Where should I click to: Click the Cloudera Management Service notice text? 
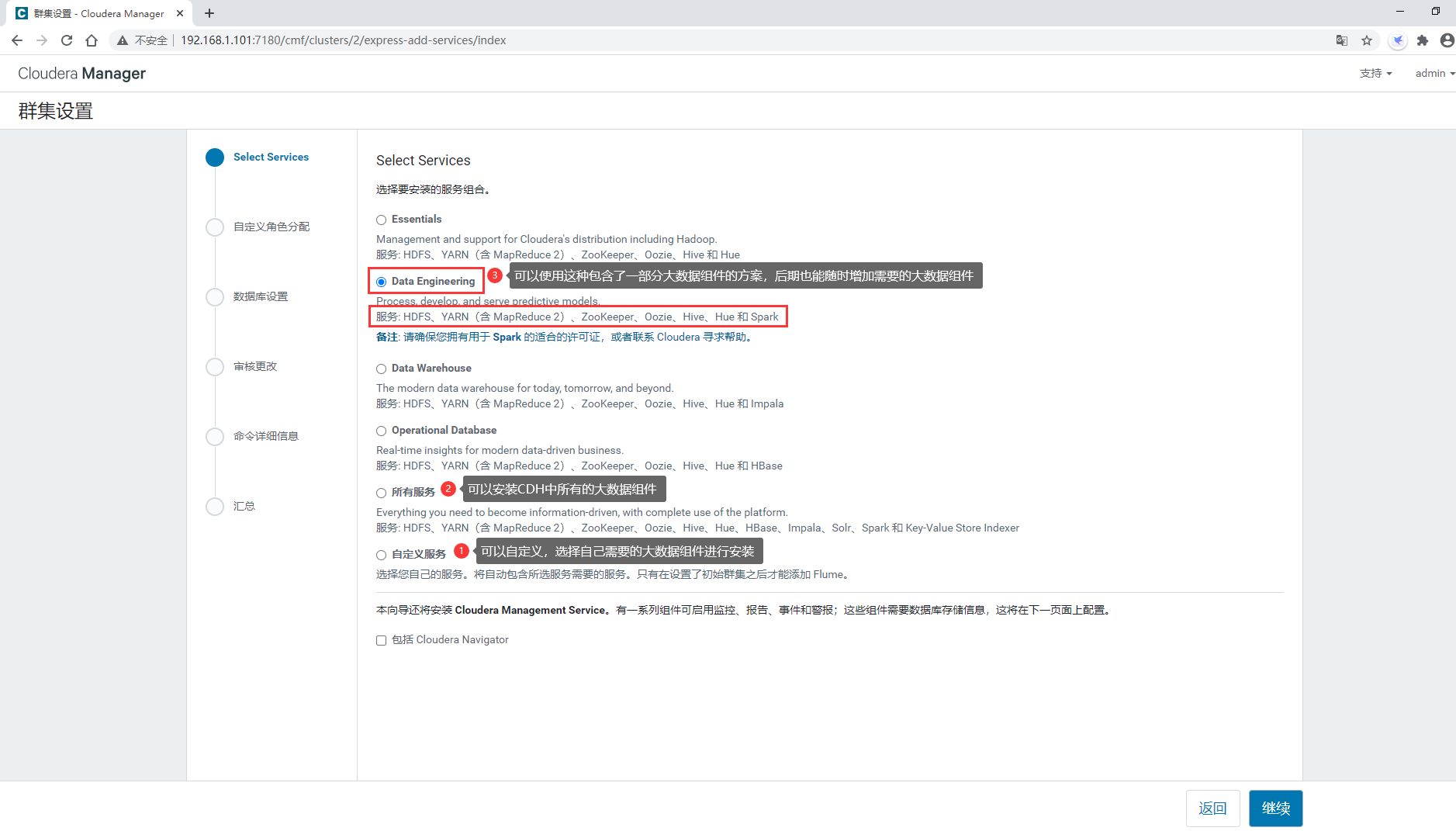click(x=745, y=610)
